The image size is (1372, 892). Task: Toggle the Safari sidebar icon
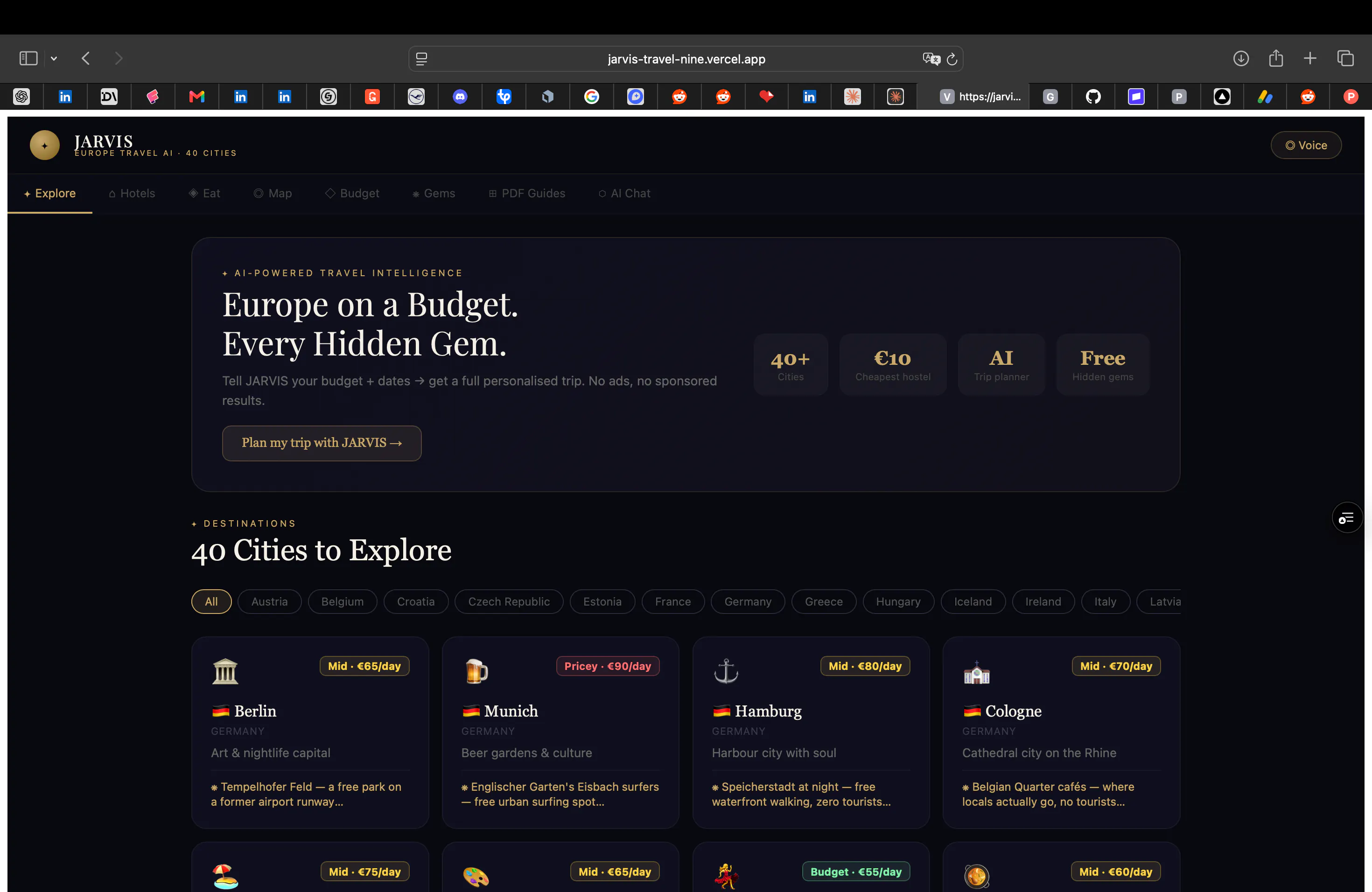tap(28, 58)
